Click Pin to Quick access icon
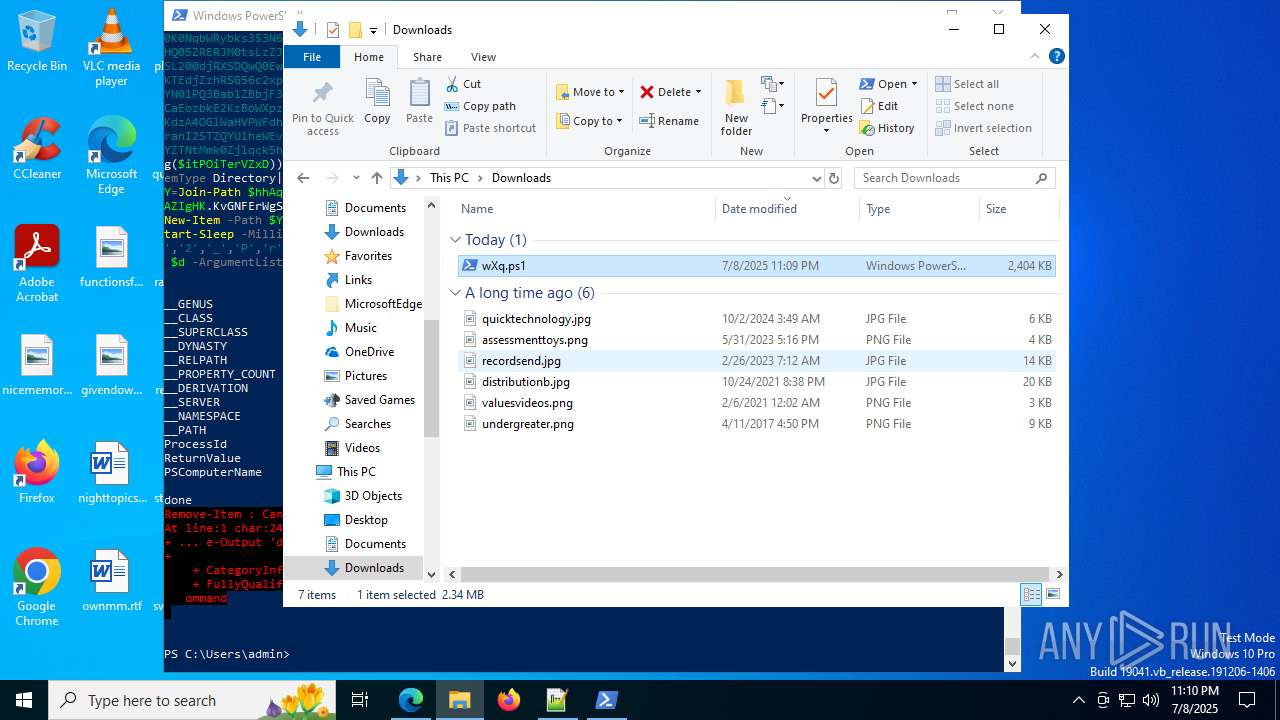The image size is (1280, 720). coord(322,108)
